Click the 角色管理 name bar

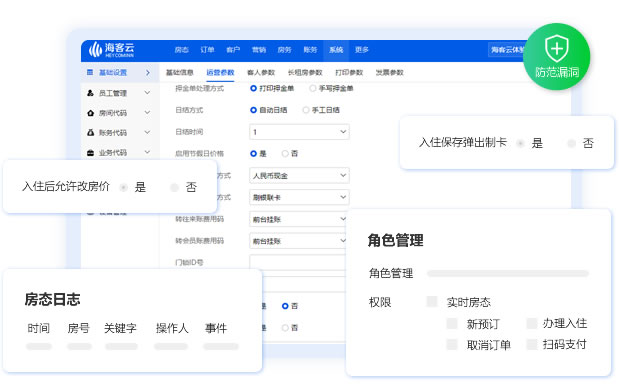[508, 273]
